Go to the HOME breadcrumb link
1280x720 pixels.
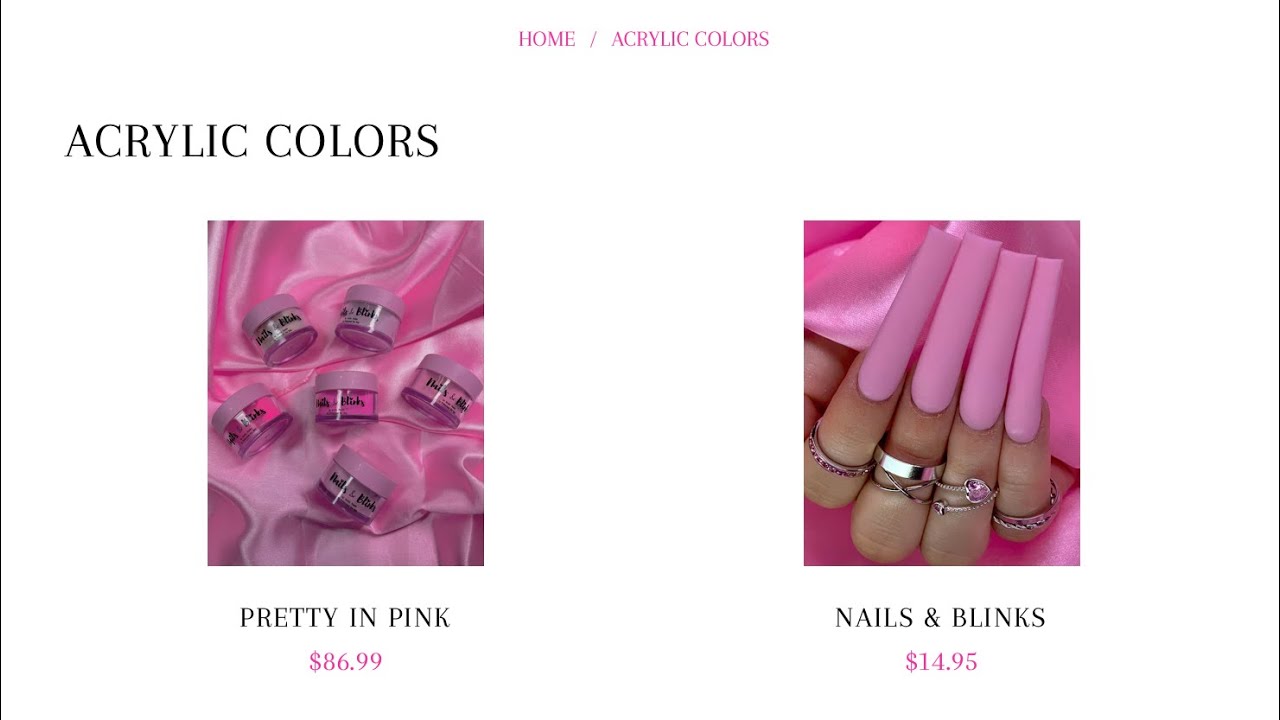tap(546, 39)
